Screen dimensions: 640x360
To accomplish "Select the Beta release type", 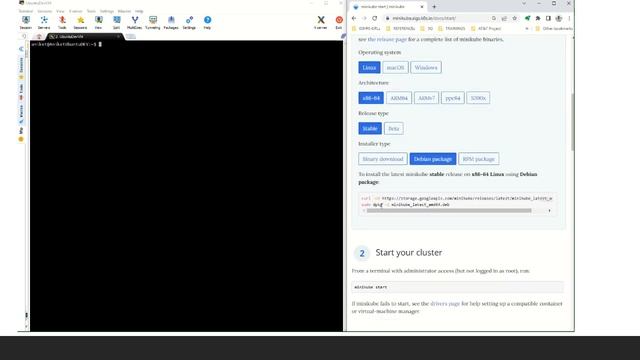I will pos(393,128).
